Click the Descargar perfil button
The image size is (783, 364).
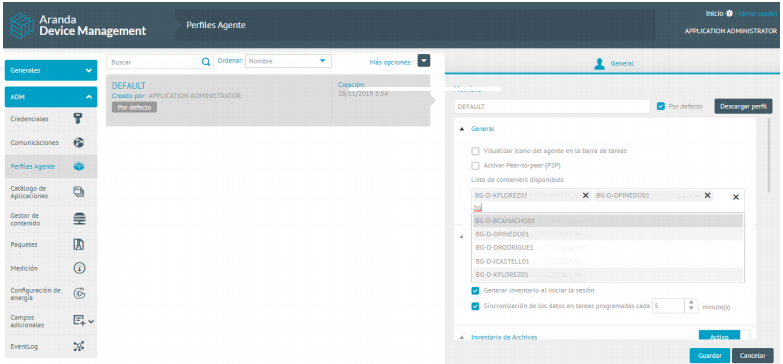[744, 106]
